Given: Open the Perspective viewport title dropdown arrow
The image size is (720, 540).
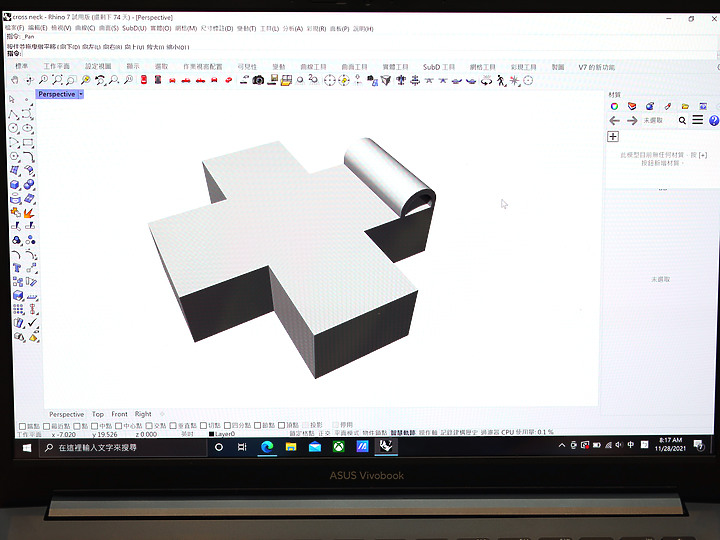Looking at the screenshot, I should click(81, 94).
